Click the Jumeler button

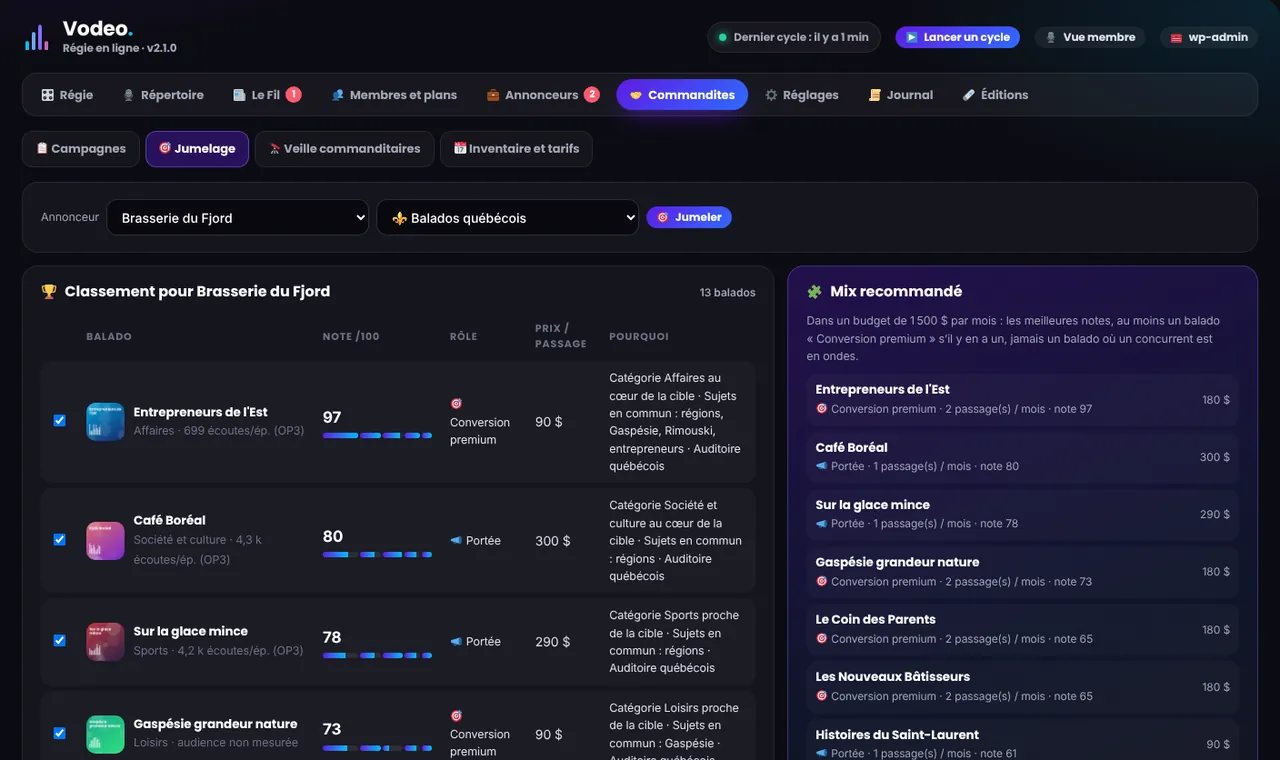click(689, 217)
